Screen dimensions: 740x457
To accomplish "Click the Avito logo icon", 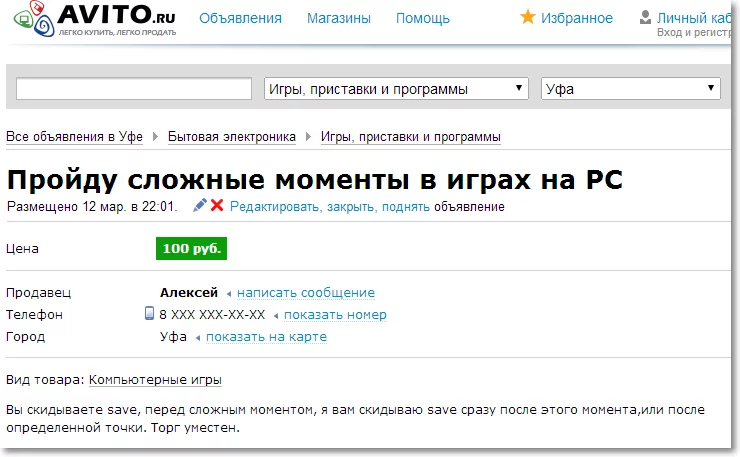I will click(x=34, y=19).
